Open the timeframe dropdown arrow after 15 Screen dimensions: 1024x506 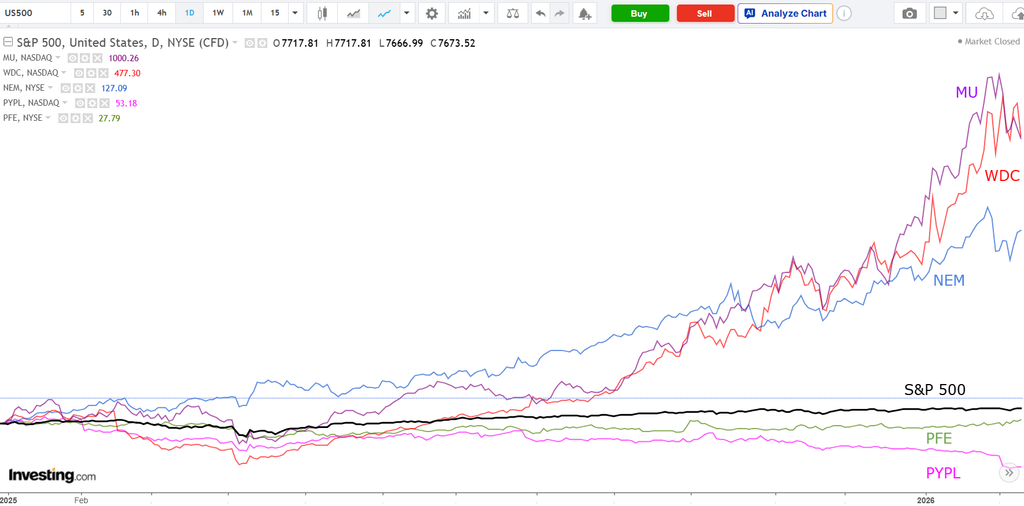(295, 13)
